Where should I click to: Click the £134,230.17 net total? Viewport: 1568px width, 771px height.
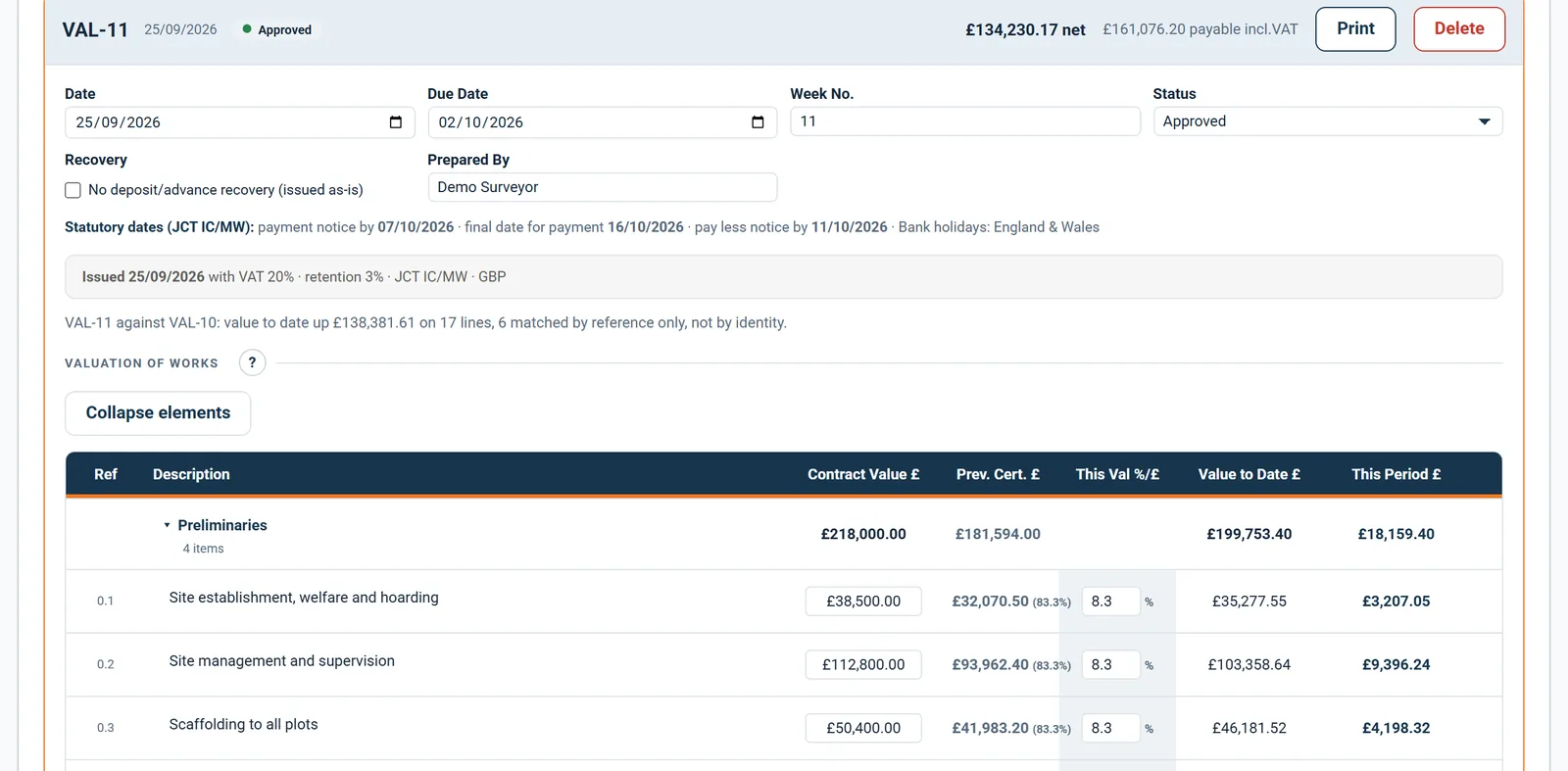click(1025, 30)
